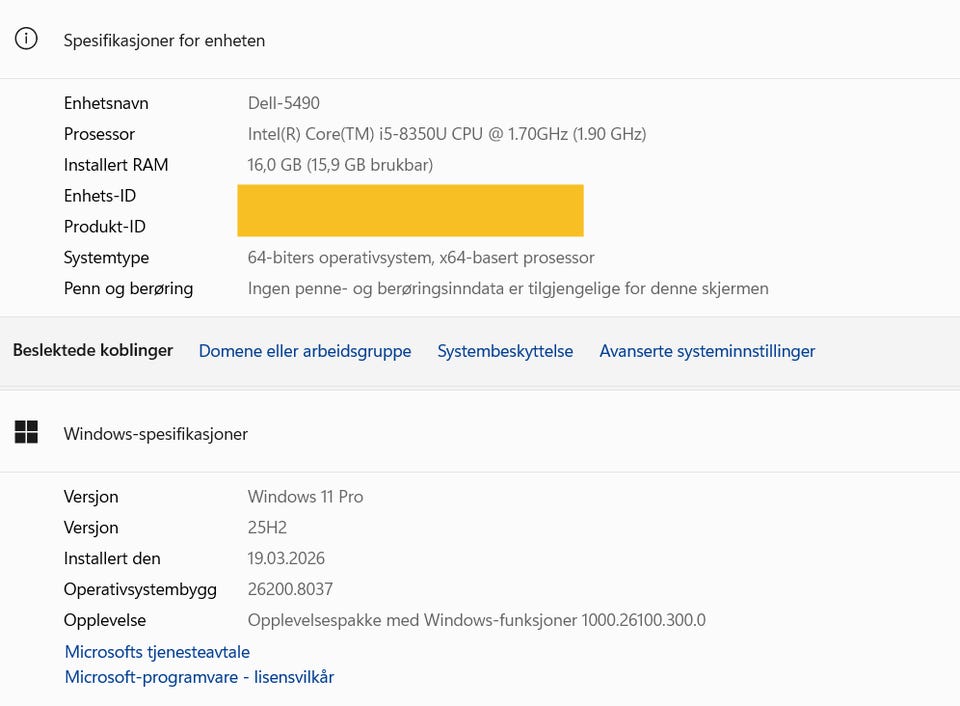960x706 pixels.
Task: Click the Prosessor specification text
Action: point(447,133)
